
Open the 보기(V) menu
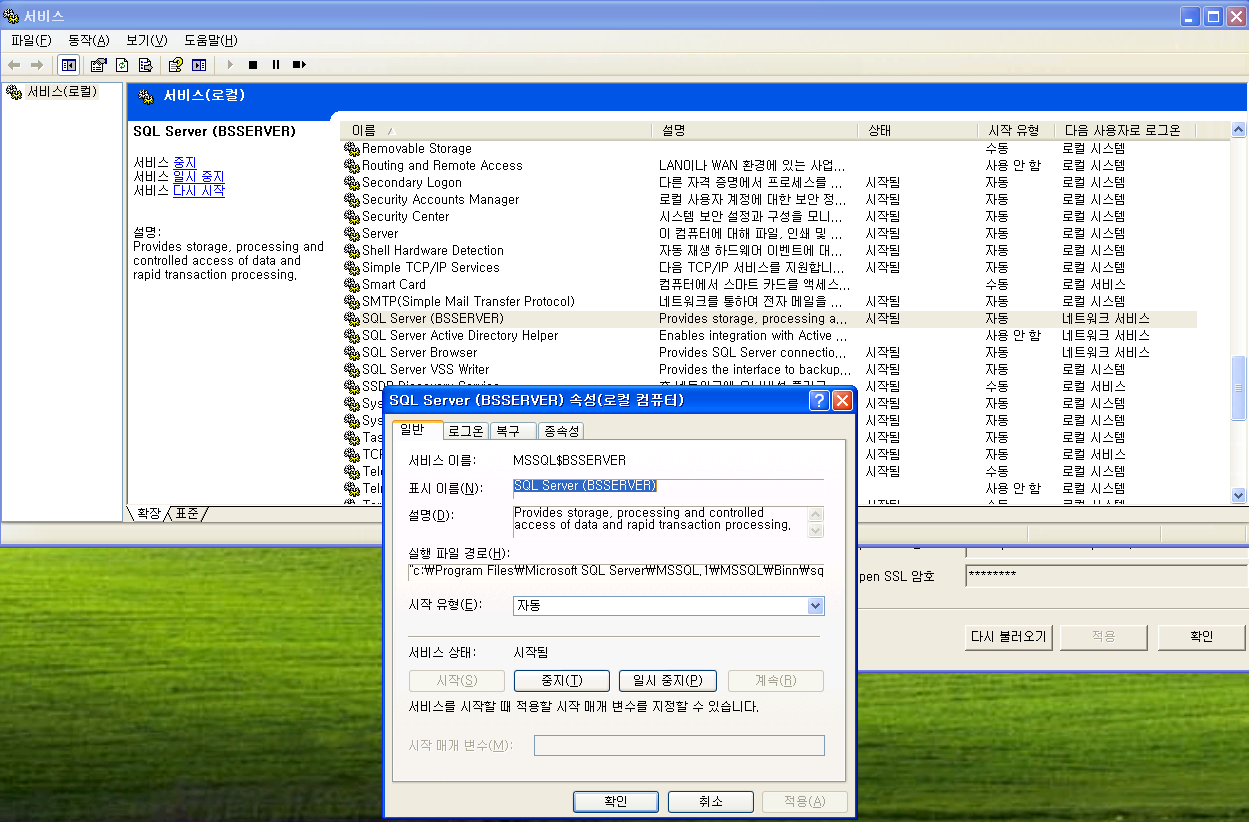[146, 40]
